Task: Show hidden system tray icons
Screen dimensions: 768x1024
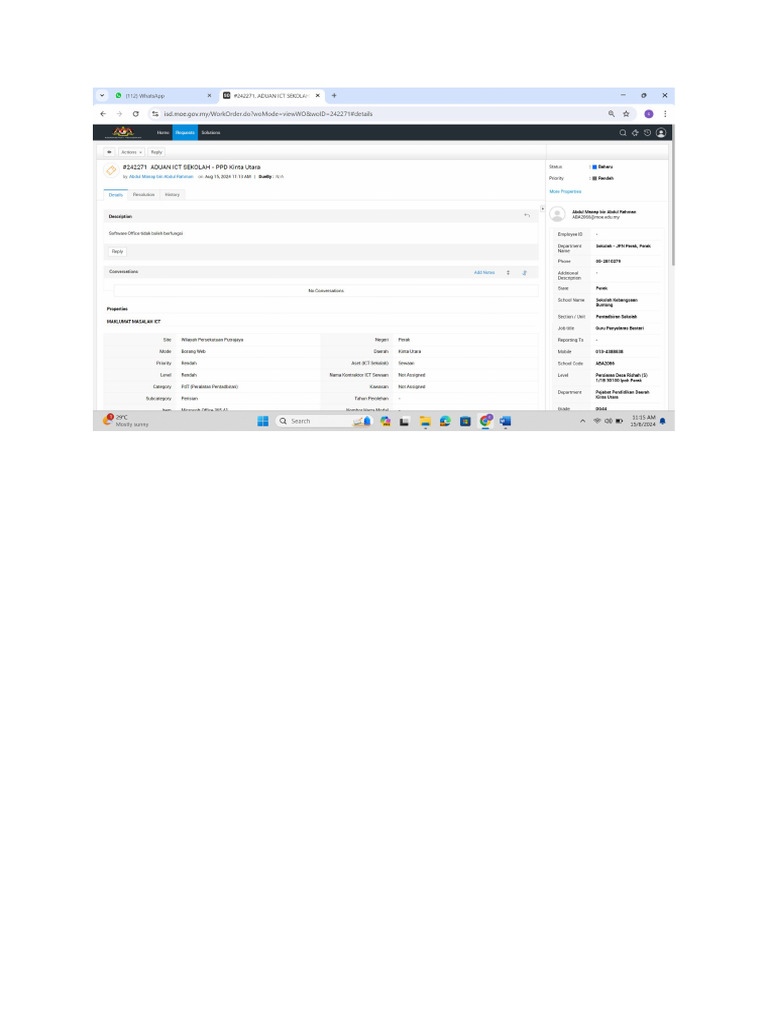Action: (583, 421)
